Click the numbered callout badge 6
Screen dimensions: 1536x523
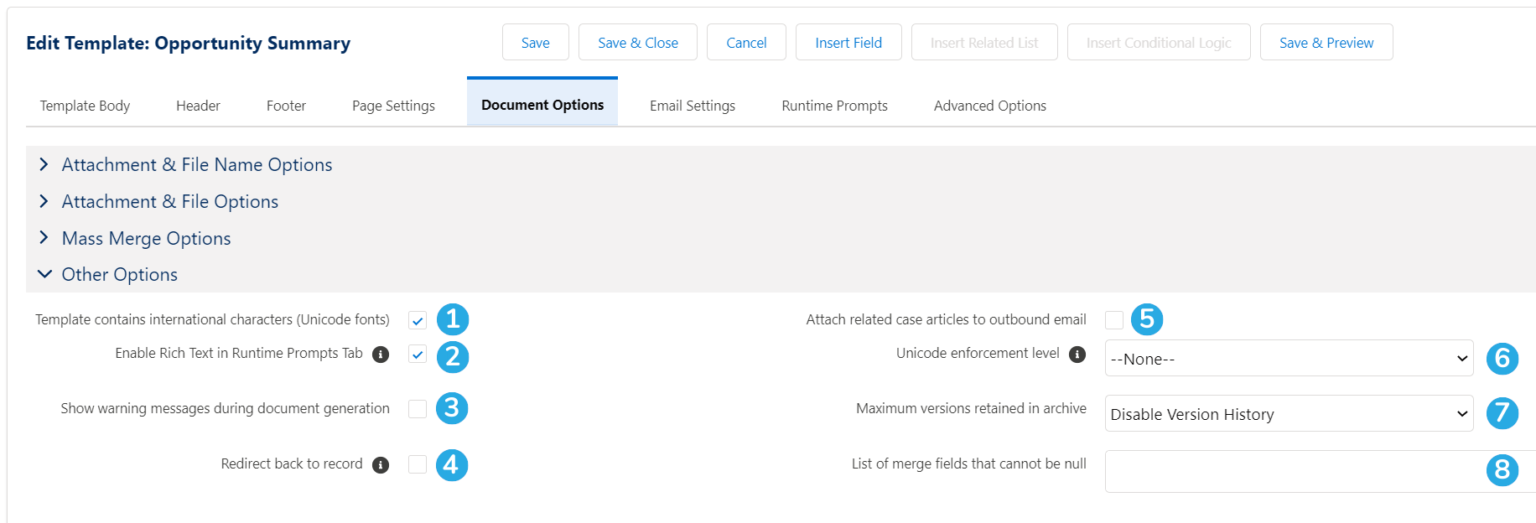click(x=1502, y=358)
